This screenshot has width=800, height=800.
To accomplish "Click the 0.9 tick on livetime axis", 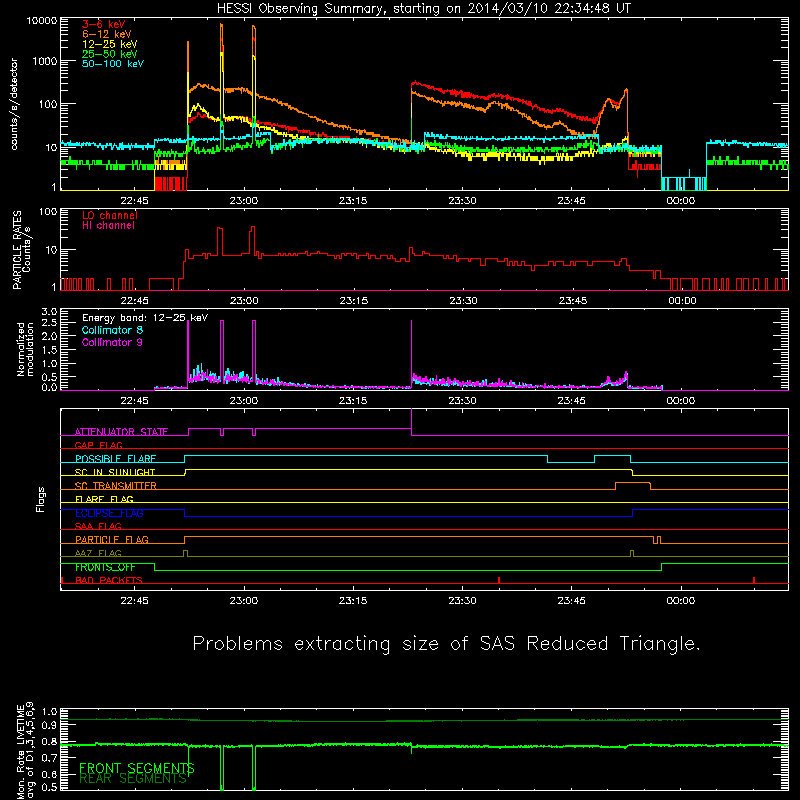I will click(x=49, y=725).
